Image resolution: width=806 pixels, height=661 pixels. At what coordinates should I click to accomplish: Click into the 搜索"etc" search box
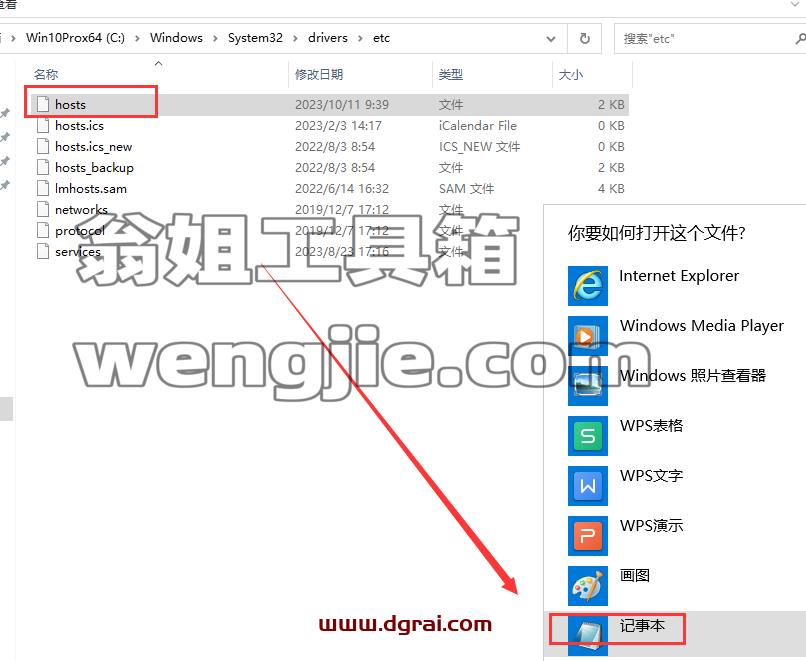(x=703, y=39)
